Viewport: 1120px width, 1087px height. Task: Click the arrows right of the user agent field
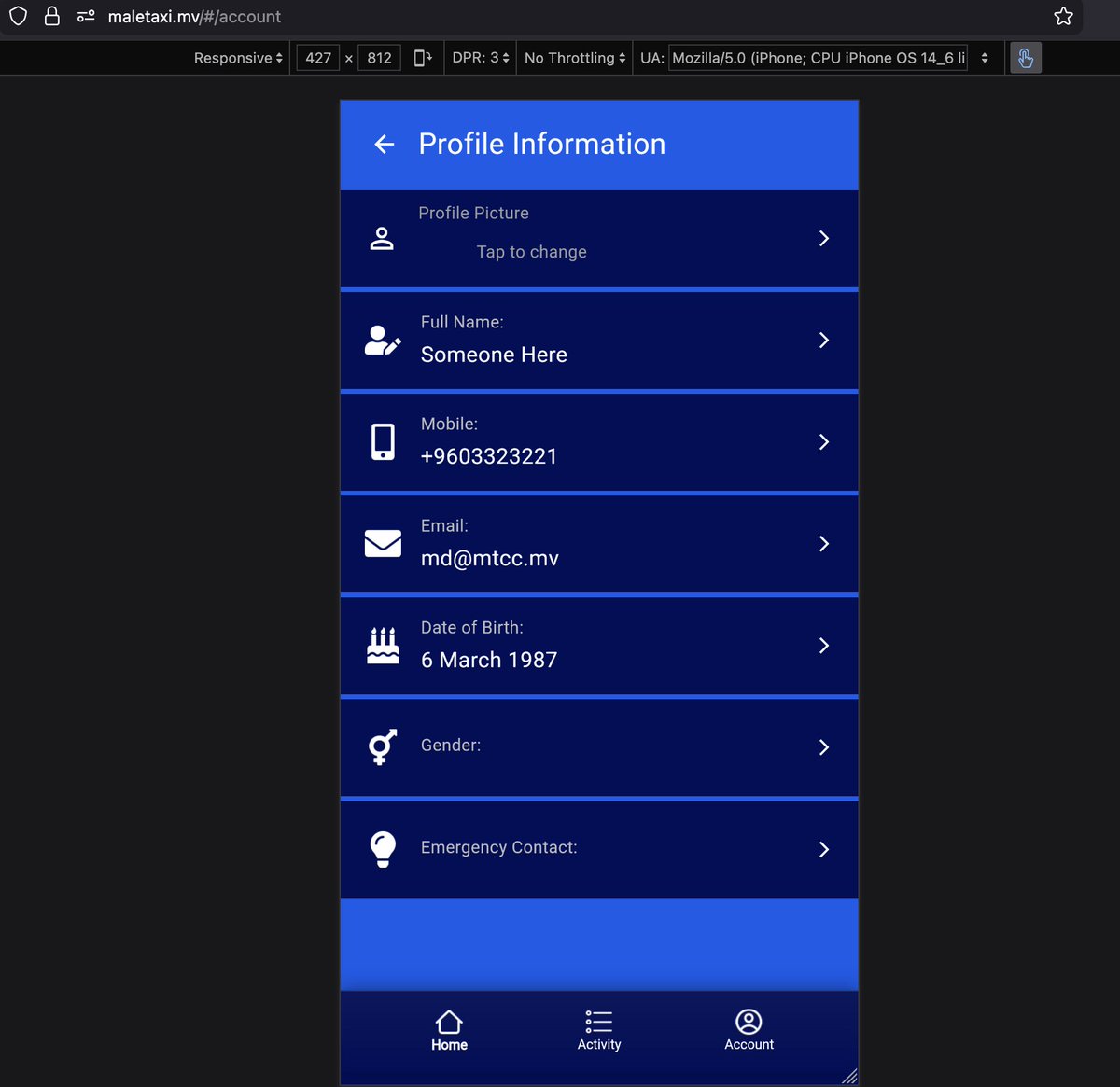coord(985,58)
